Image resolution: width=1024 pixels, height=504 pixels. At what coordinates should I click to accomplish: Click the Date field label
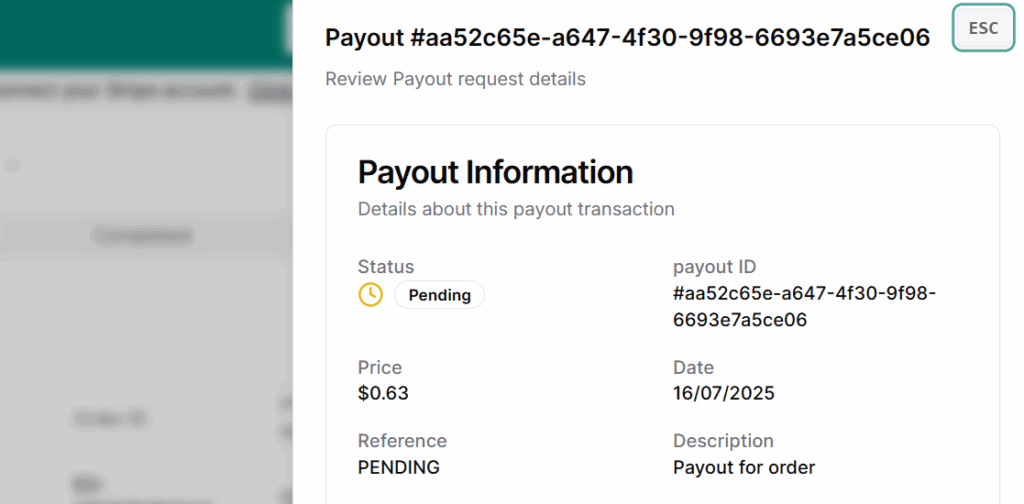(693, 367)
